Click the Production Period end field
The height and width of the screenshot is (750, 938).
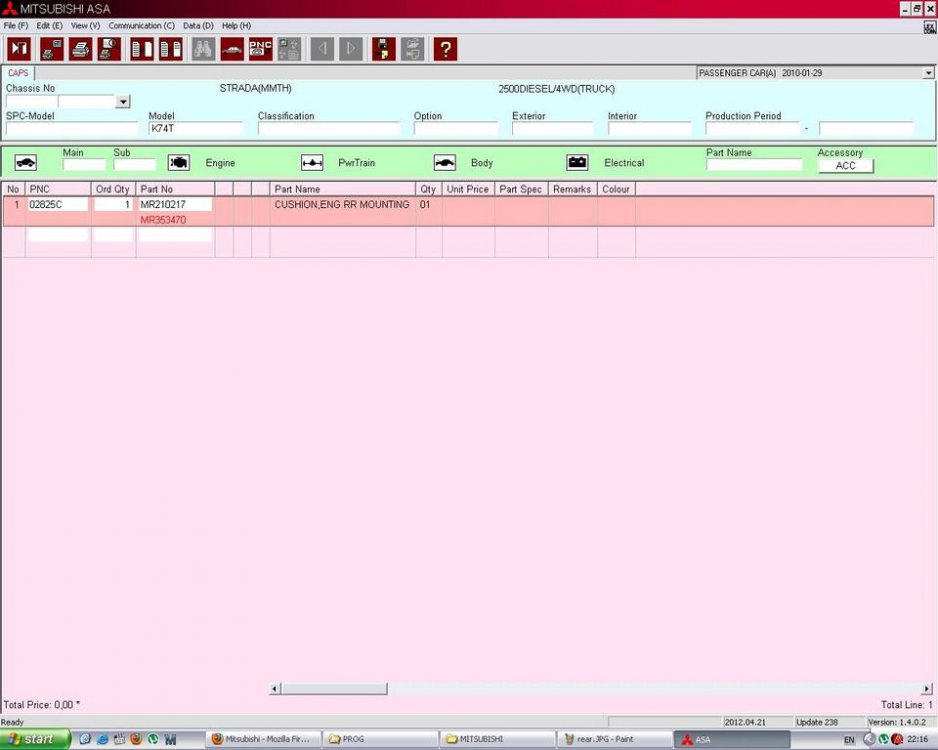point(866,129)
